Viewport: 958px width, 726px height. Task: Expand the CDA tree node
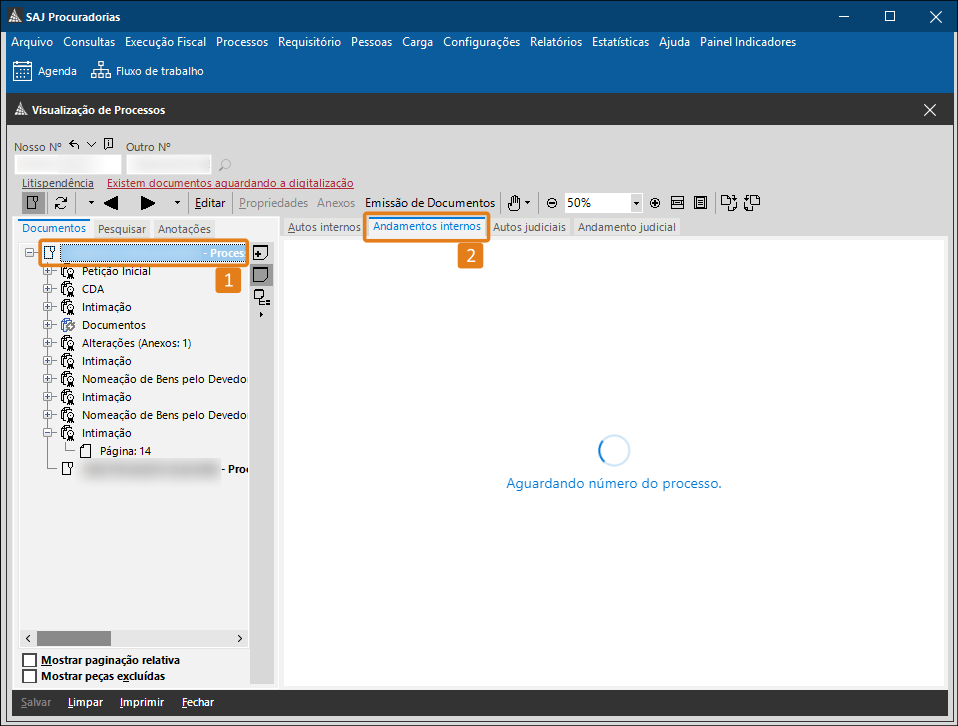pyautogui.click(x=47, y=289)
